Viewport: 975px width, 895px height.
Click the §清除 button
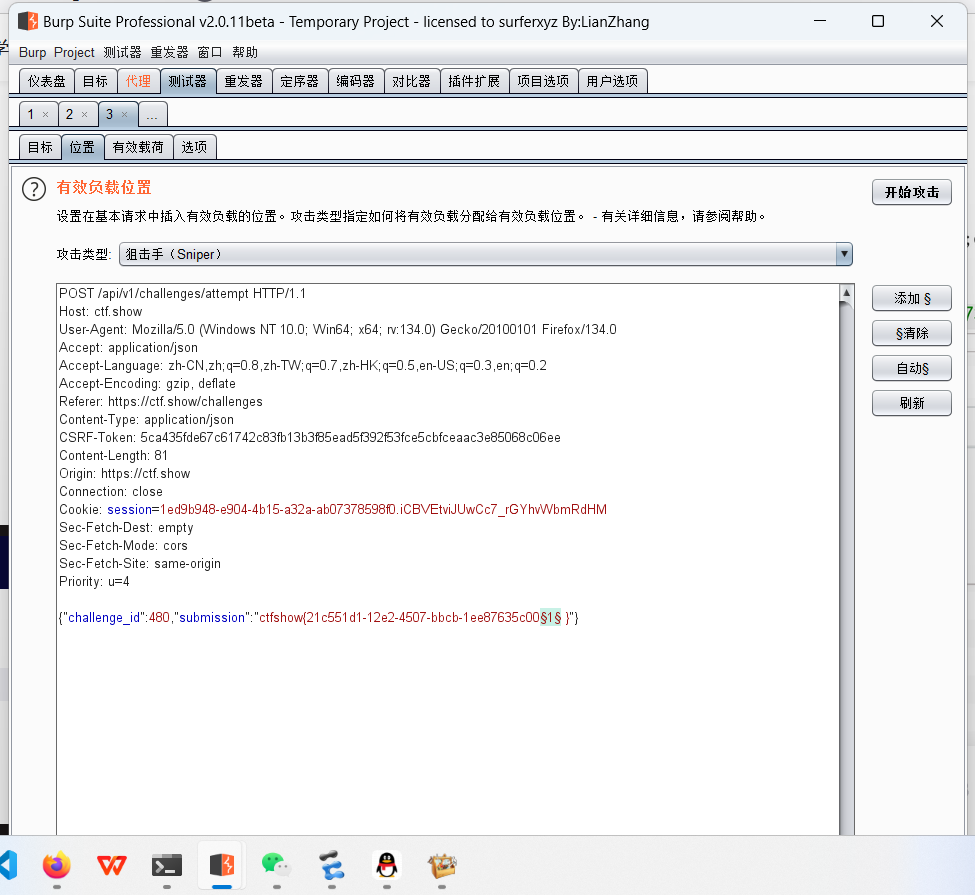point(912,333)
